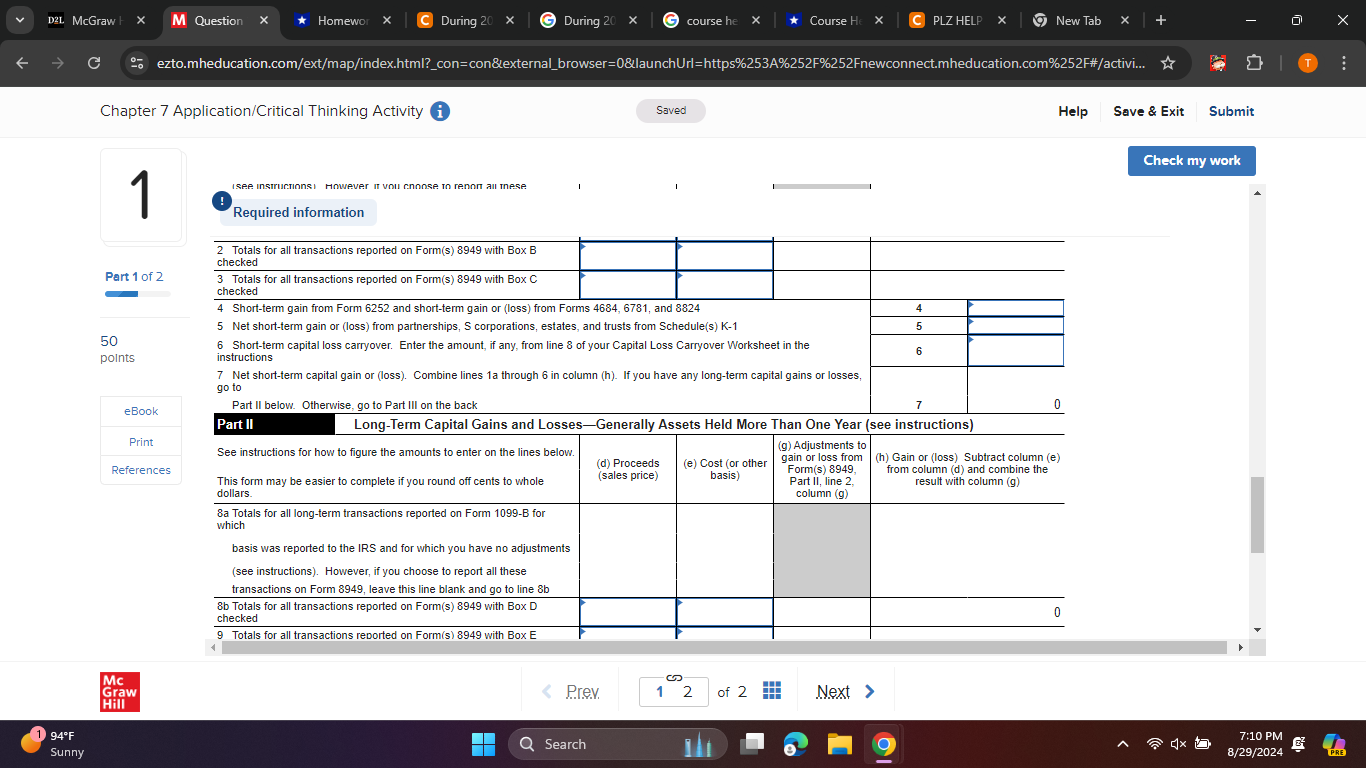Image resolution: width=1366 pixels, height=768 pixels.
Task: Click the Required information alert icon
Action: 221,201
